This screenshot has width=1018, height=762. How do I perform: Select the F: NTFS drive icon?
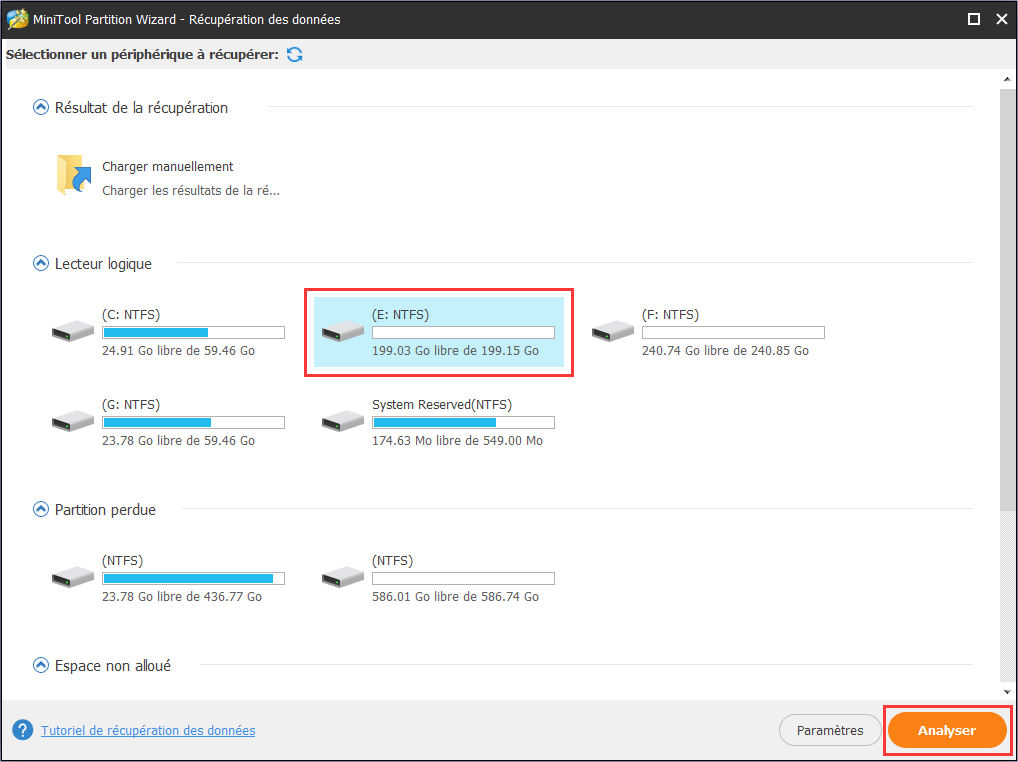pyautogui.click(x=613, y=332)
